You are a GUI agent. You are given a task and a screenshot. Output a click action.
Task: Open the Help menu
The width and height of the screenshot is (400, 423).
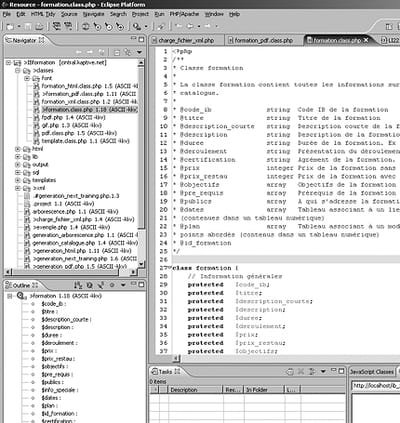234,14
